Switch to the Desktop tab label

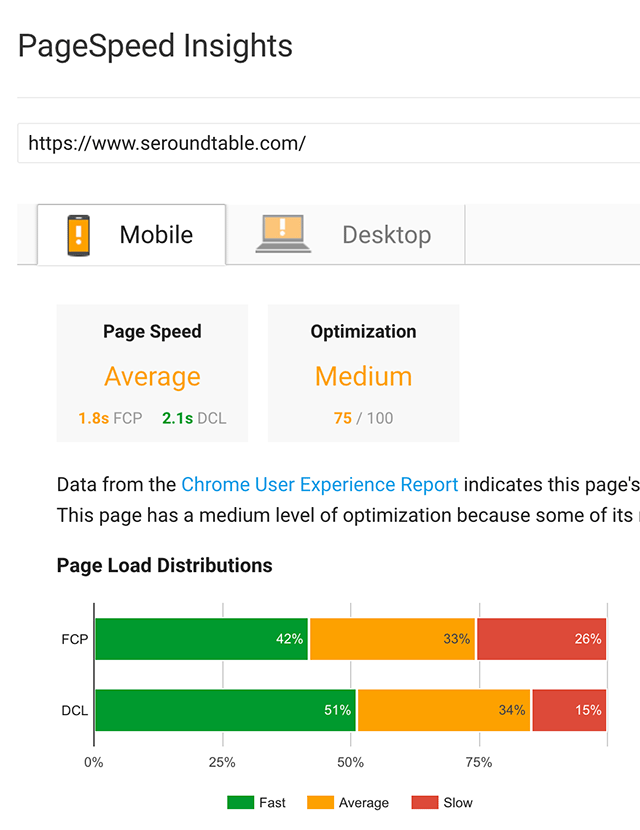tap(386, 235)
